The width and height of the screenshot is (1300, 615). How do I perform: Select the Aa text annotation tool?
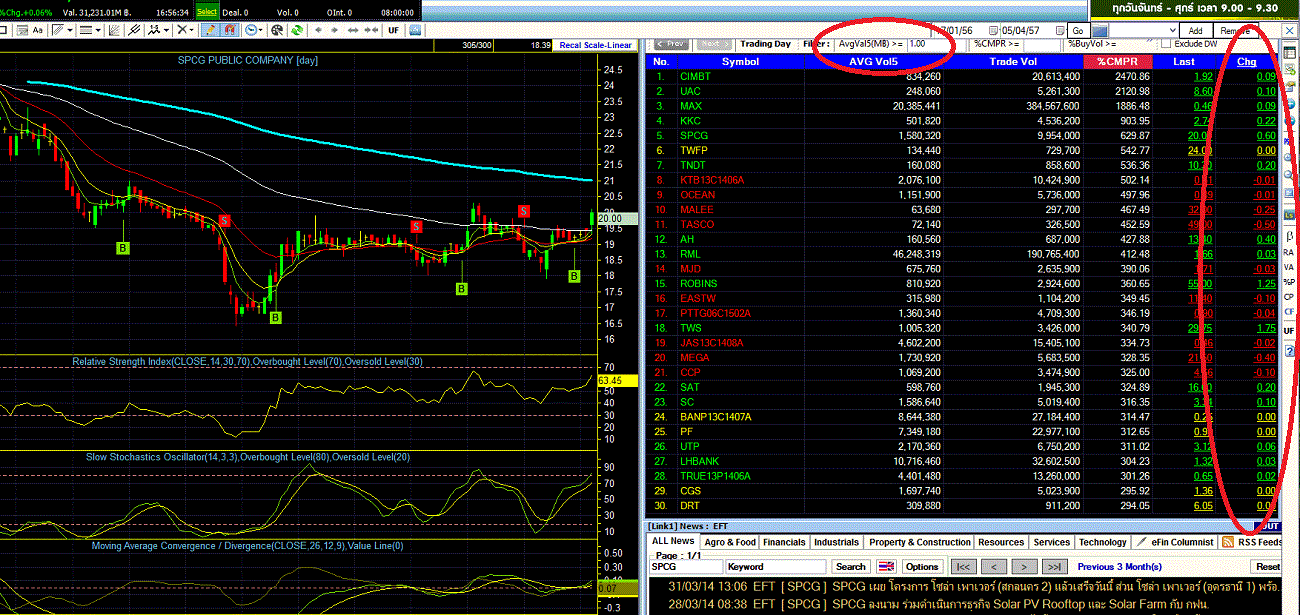point(38,30)
